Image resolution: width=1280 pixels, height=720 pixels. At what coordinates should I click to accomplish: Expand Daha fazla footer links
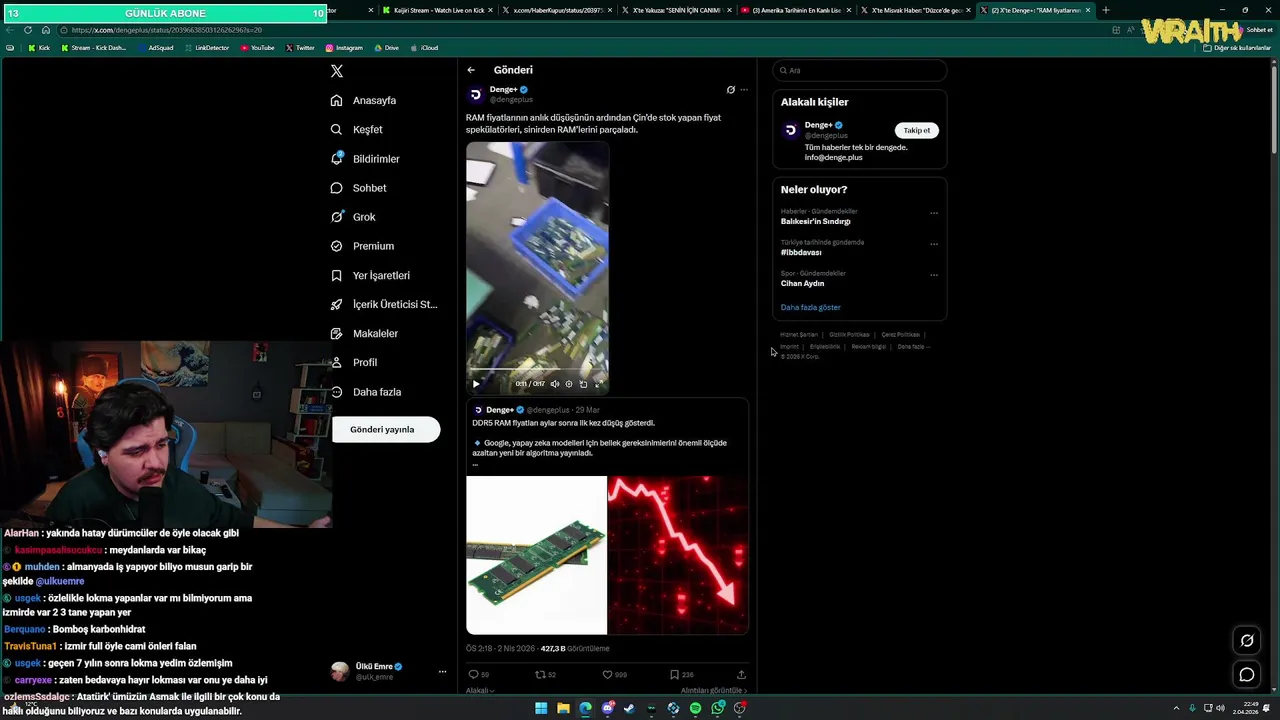coord(914,347)
